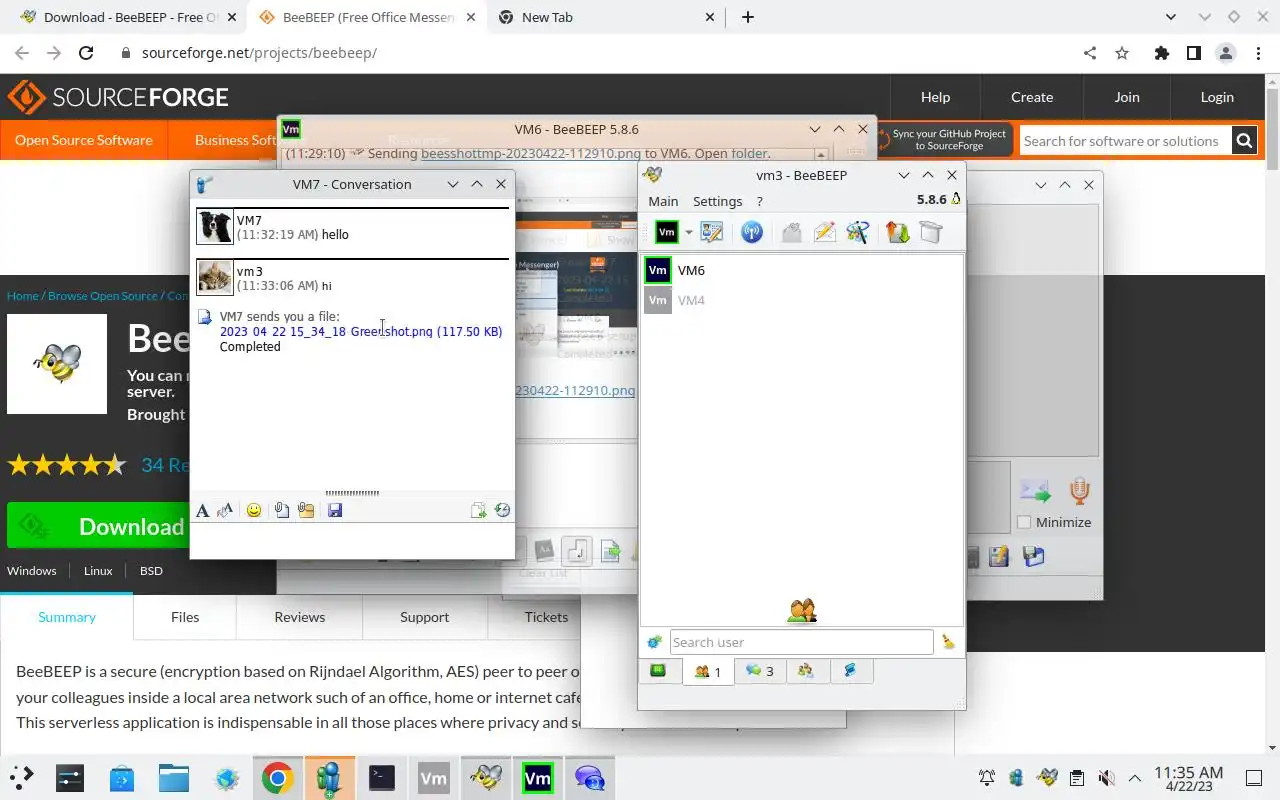Screen dimensions: 1280x800
Task: Open the Main menu in vm3 BeeBEEP
Action: pos(663,201)
